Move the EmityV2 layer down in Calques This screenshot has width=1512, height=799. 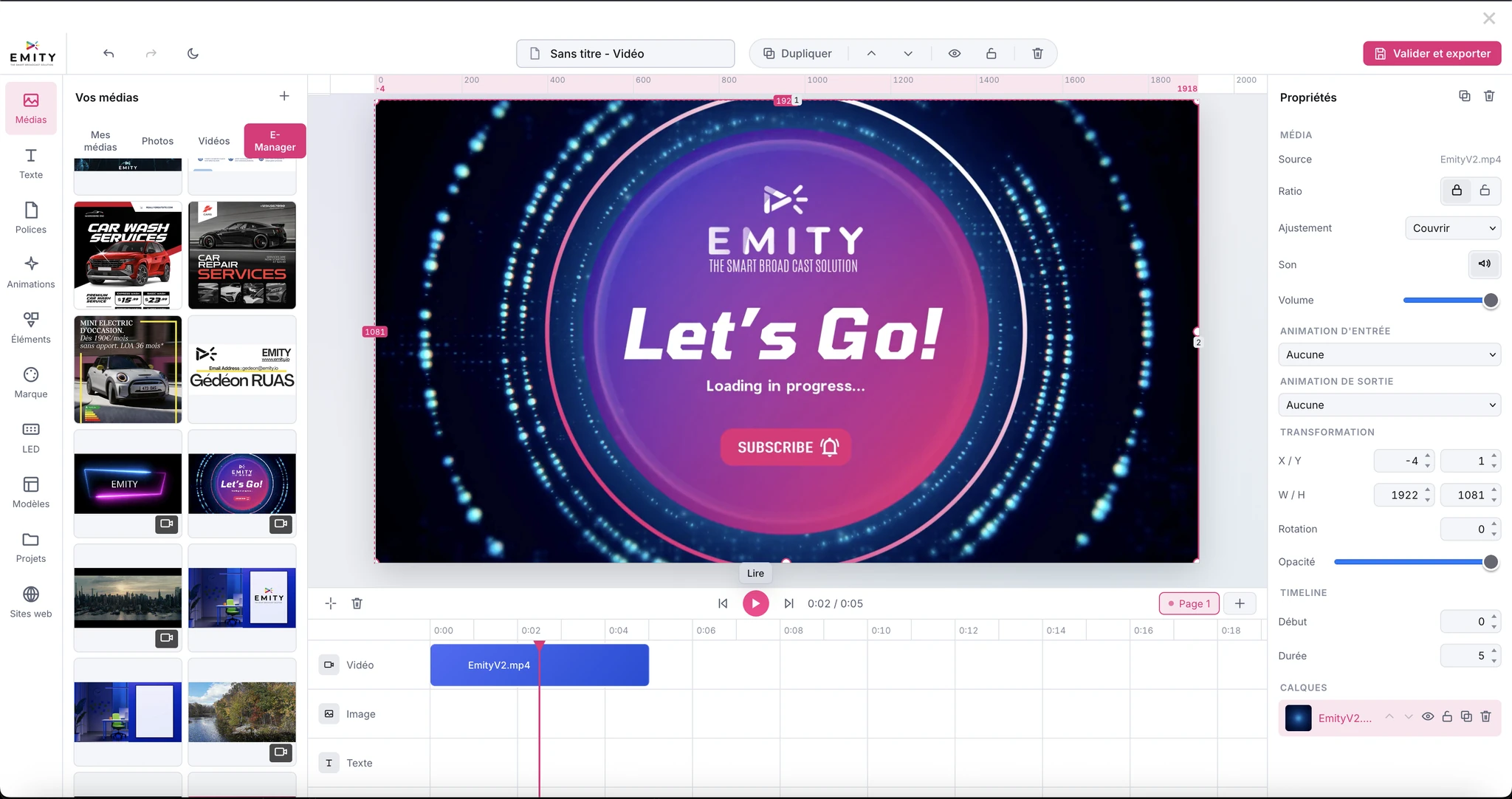(x=1409, y=716)
